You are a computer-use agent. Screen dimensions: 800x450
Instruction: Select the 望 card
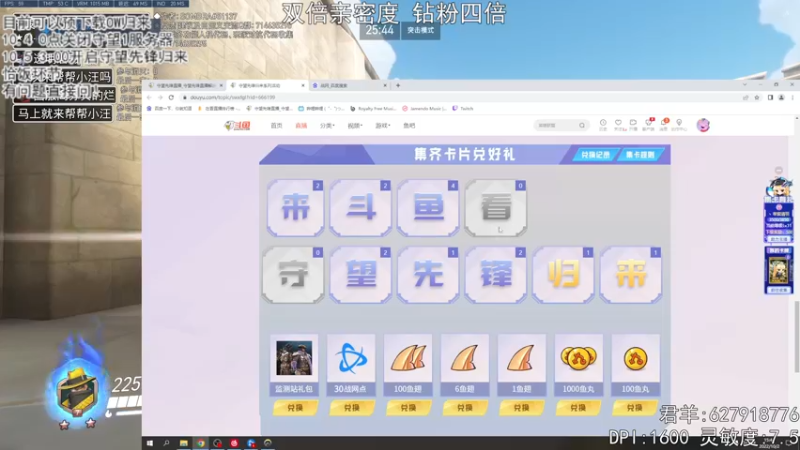pyautogui.click(x=361, y=276)
